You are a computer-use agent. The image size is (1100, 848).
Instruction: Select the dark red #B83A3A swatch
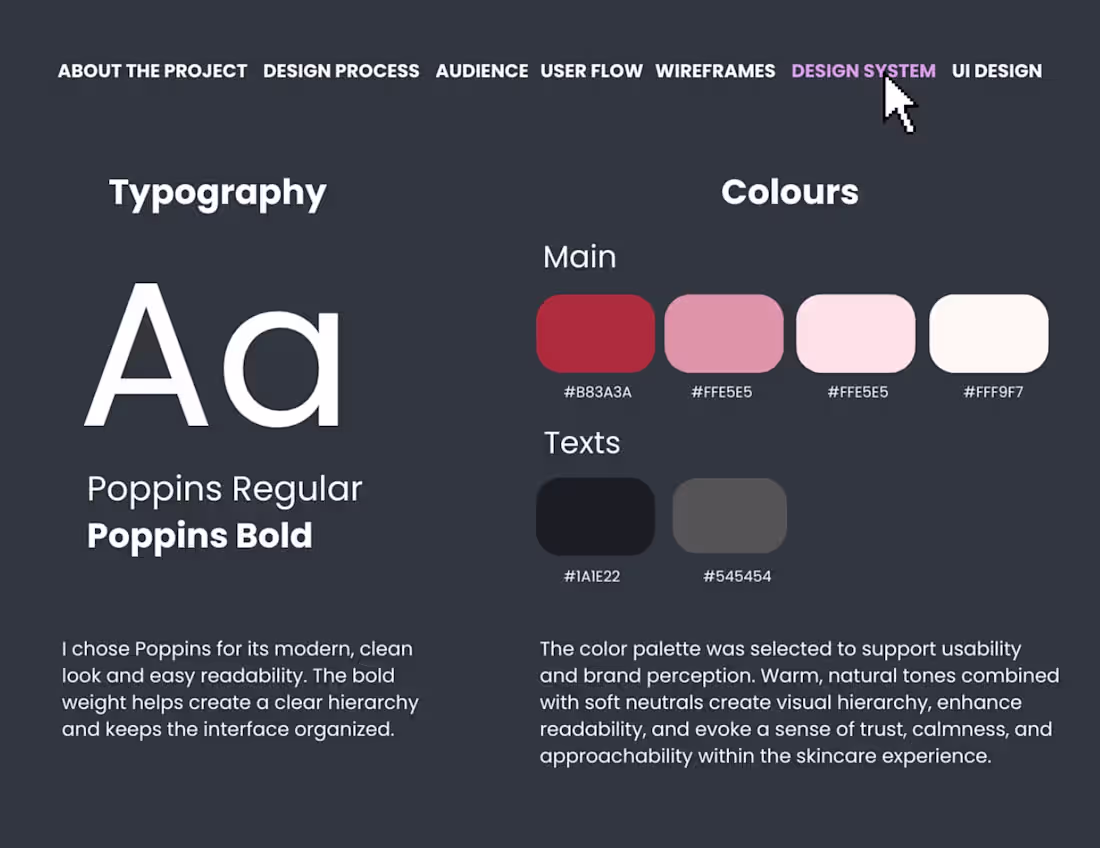[595, 333]
